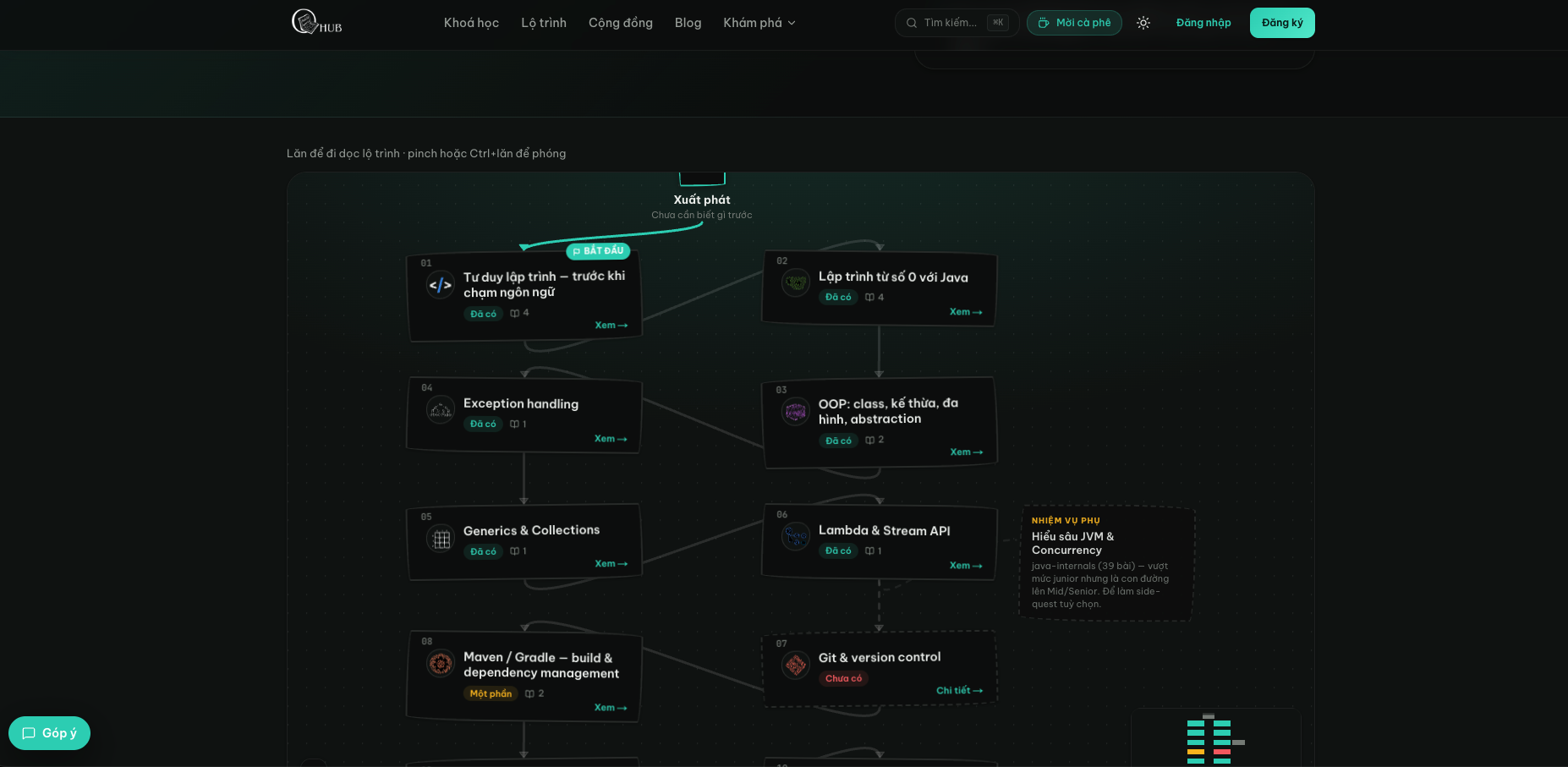Open the Blog menu item
The height and width of the screenshot is (767, 1568).
pos(688,23)
